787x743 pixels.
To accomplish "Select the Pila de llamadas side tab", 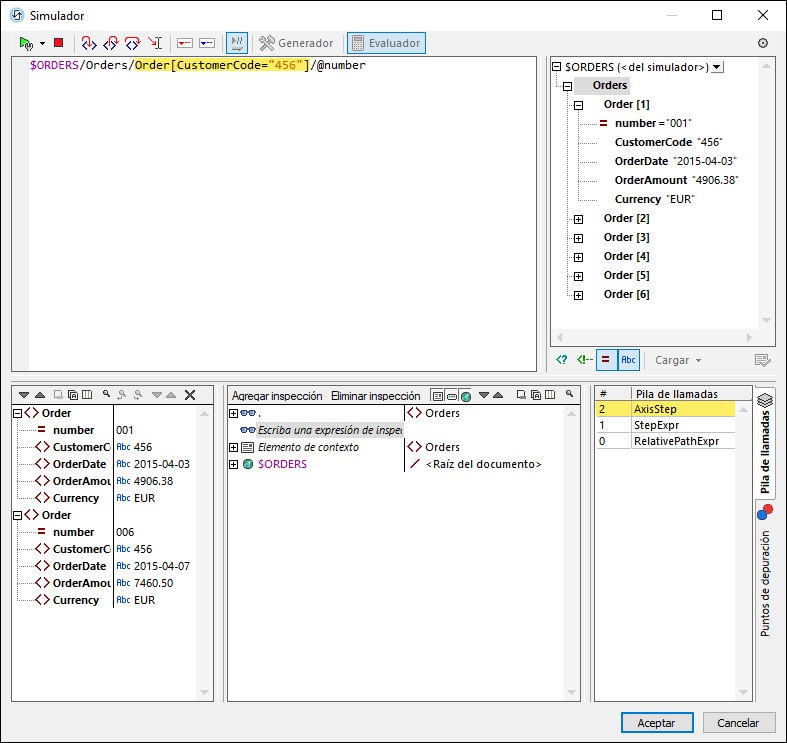I will point(765,445).
